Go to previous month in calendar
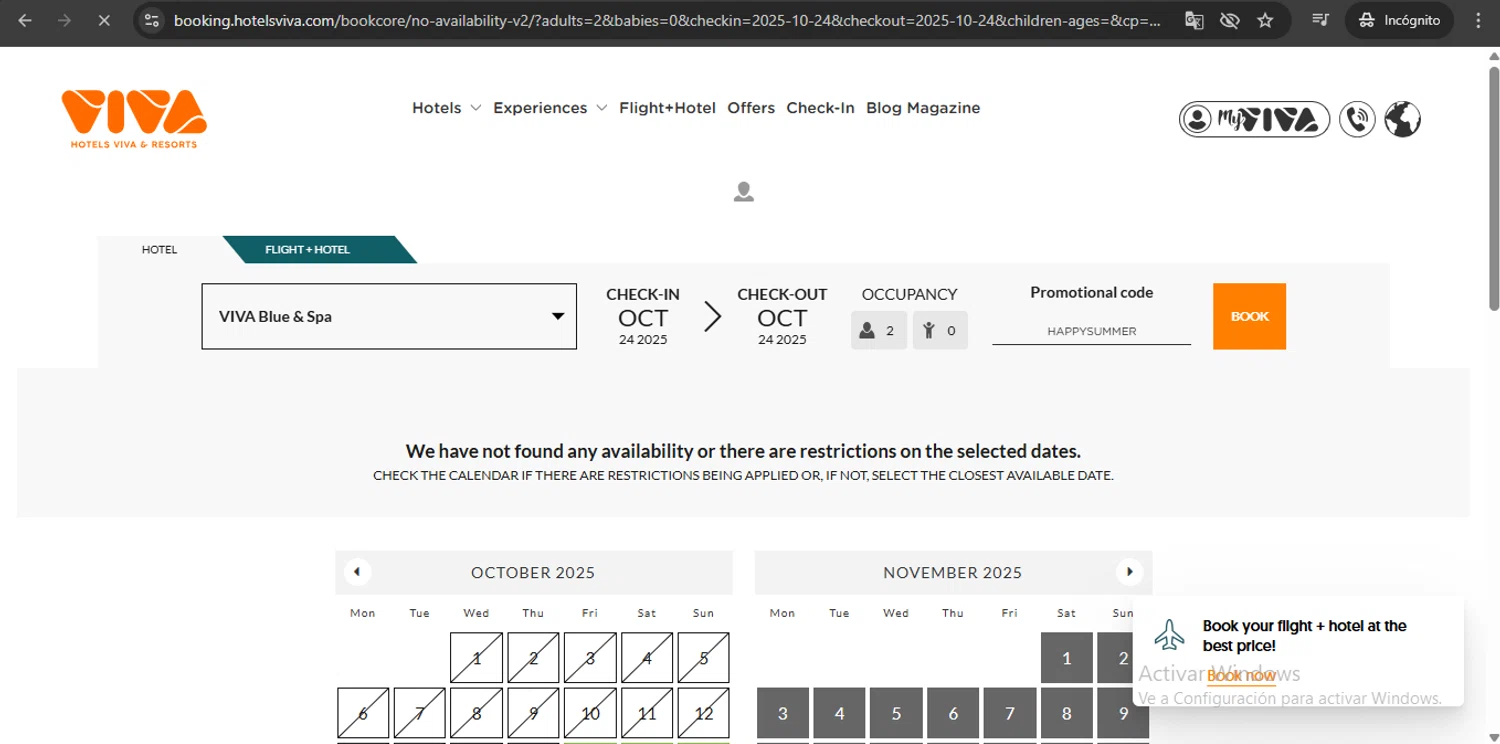1500x744 pixels. click(357, 572)
